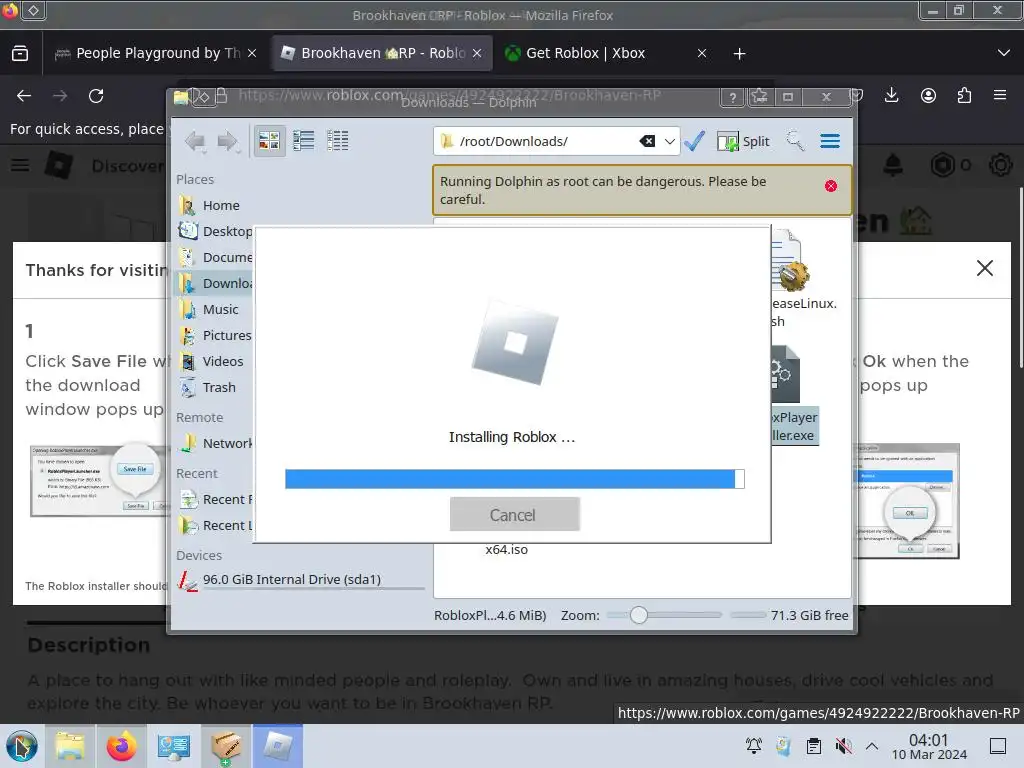
Task: Open Dolphin search tool
Action: (x=795, y=141)
